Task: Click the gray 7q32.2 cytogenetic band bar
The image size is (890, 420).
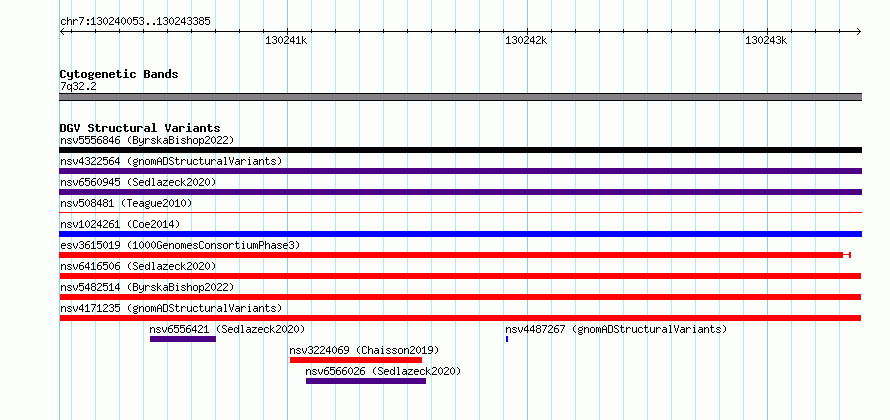Action: [460, 97]
